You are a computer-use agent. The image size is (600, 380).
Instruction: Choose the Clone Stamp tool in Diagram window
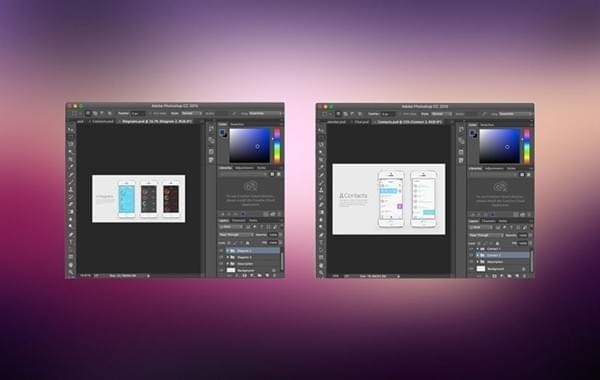click(x=71, y=189)
